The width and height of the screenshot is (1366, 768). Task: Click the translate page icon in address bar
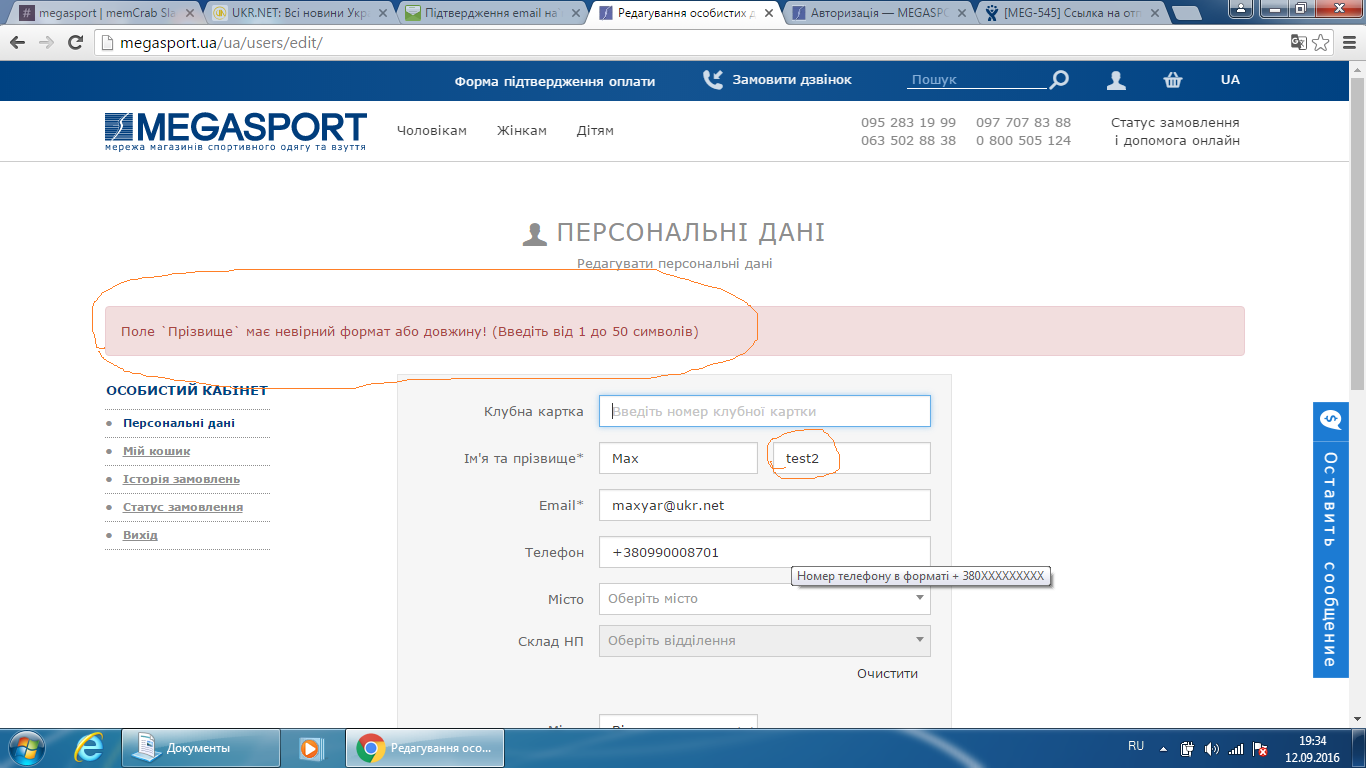tap(1298, 43)
